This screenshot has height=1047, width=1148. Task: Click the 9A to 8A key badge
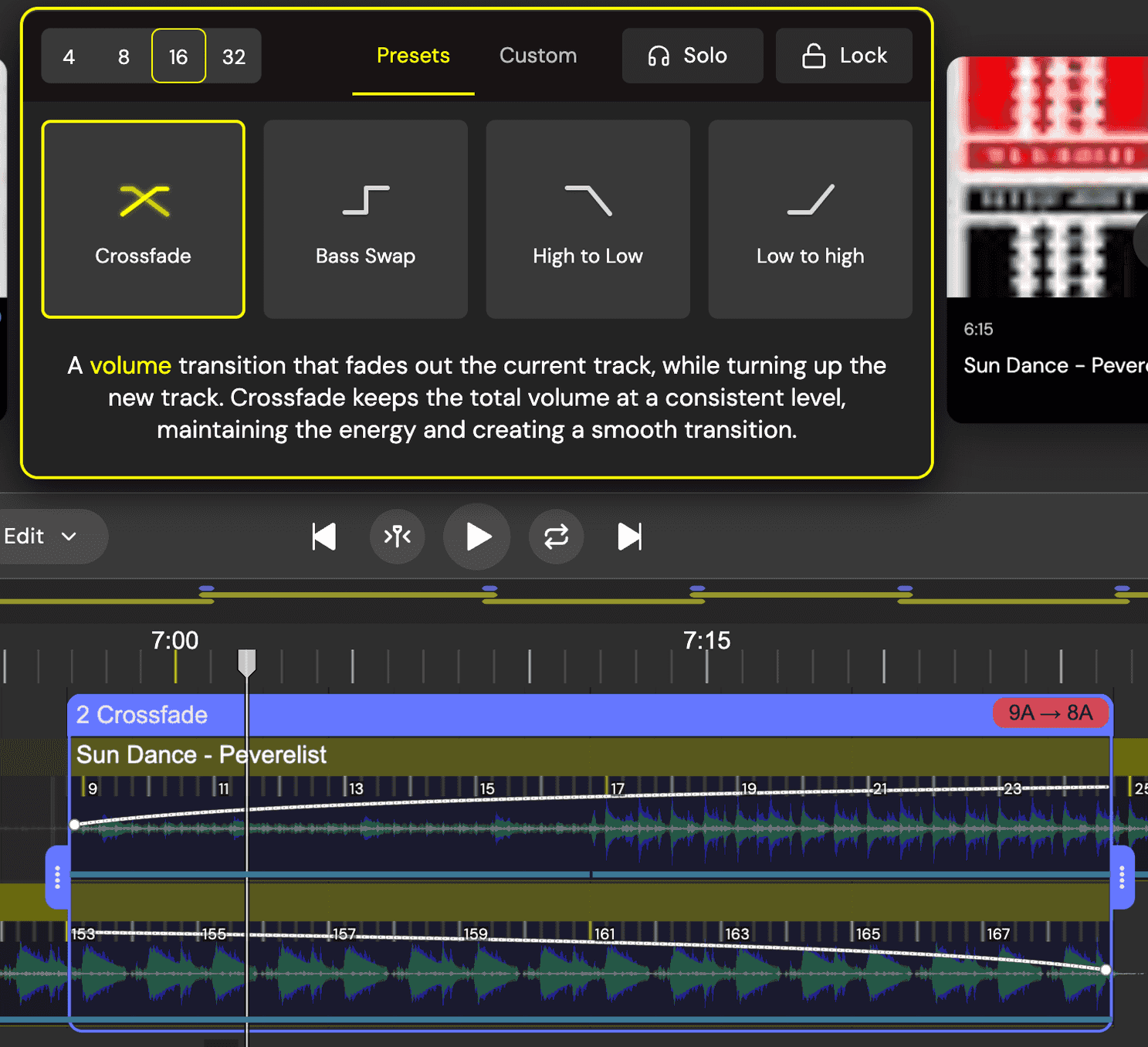pos(1050,713)
